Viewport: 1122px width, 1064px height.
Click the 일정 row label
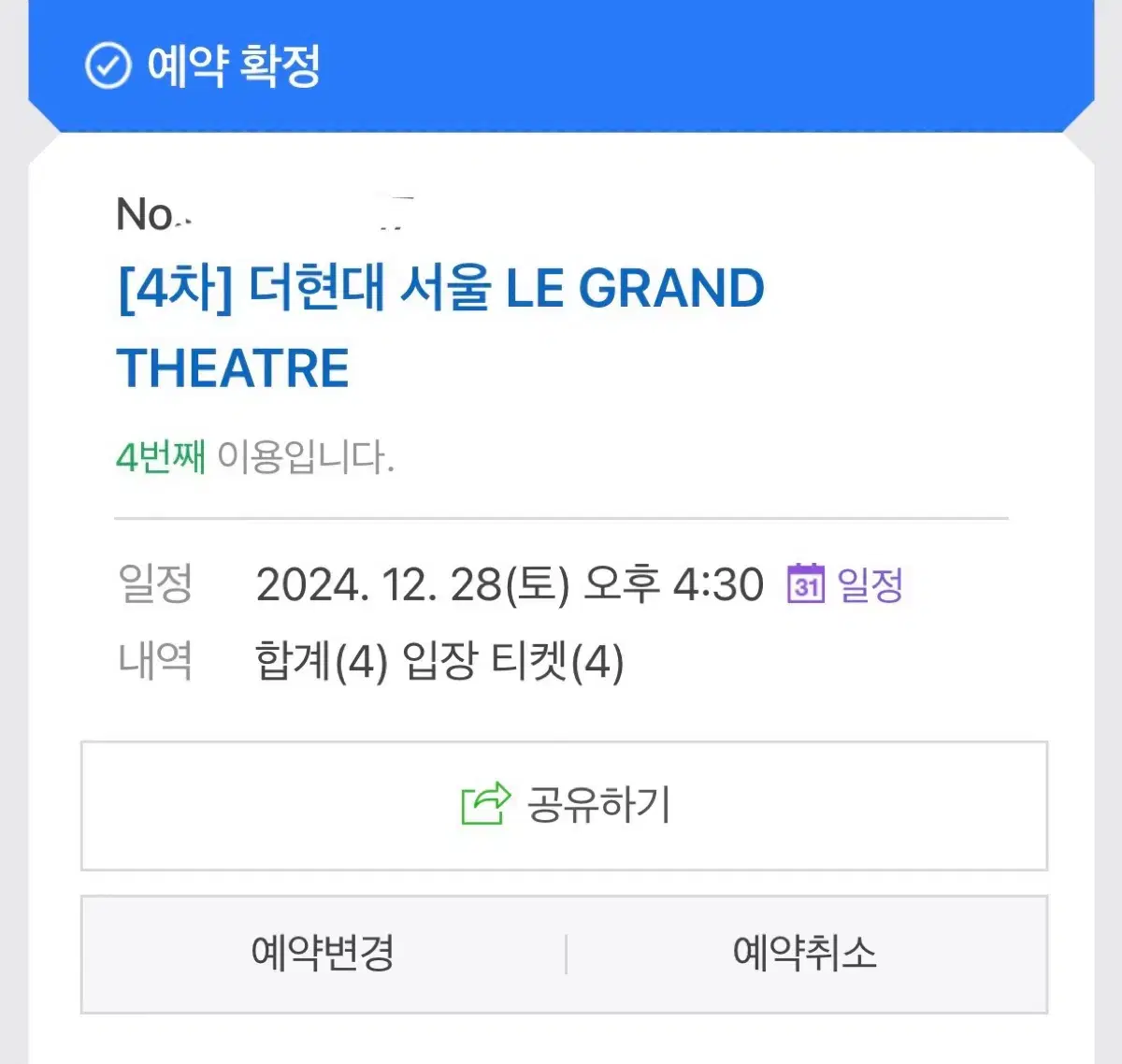click(x=155, y=583)
